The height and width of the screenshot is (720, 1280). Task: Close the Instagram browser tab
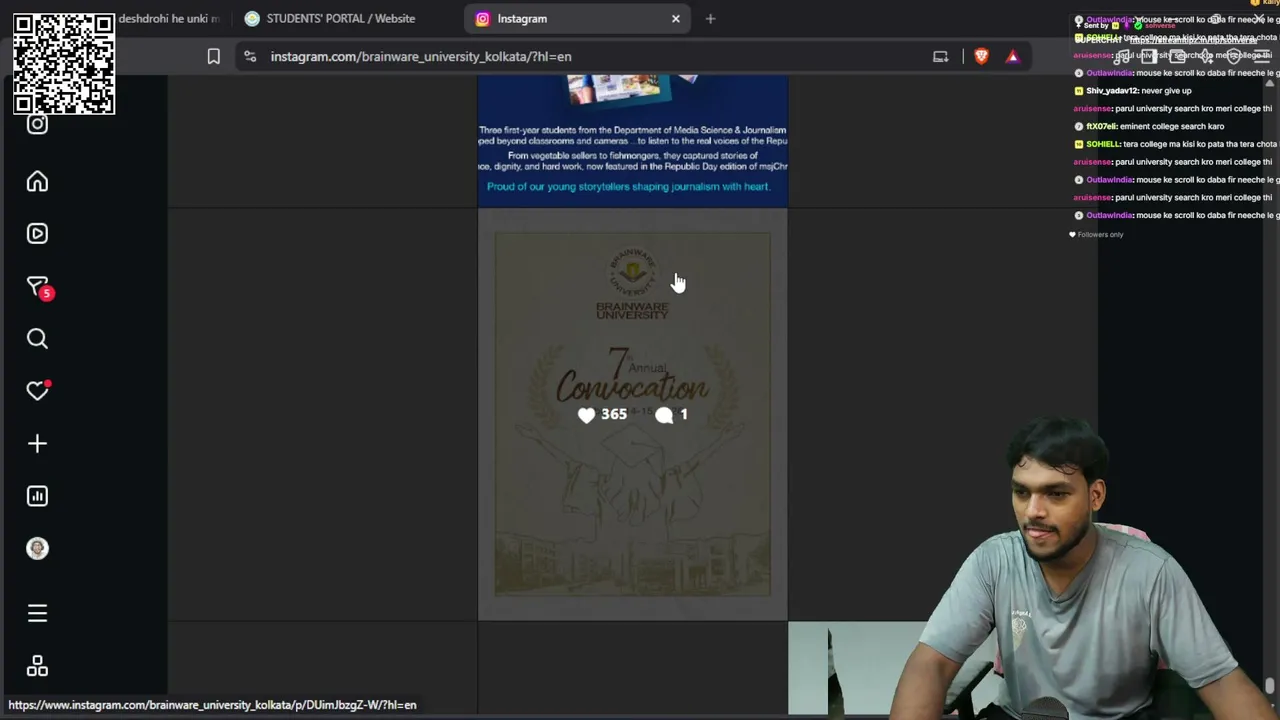click(x=675, y=18)
